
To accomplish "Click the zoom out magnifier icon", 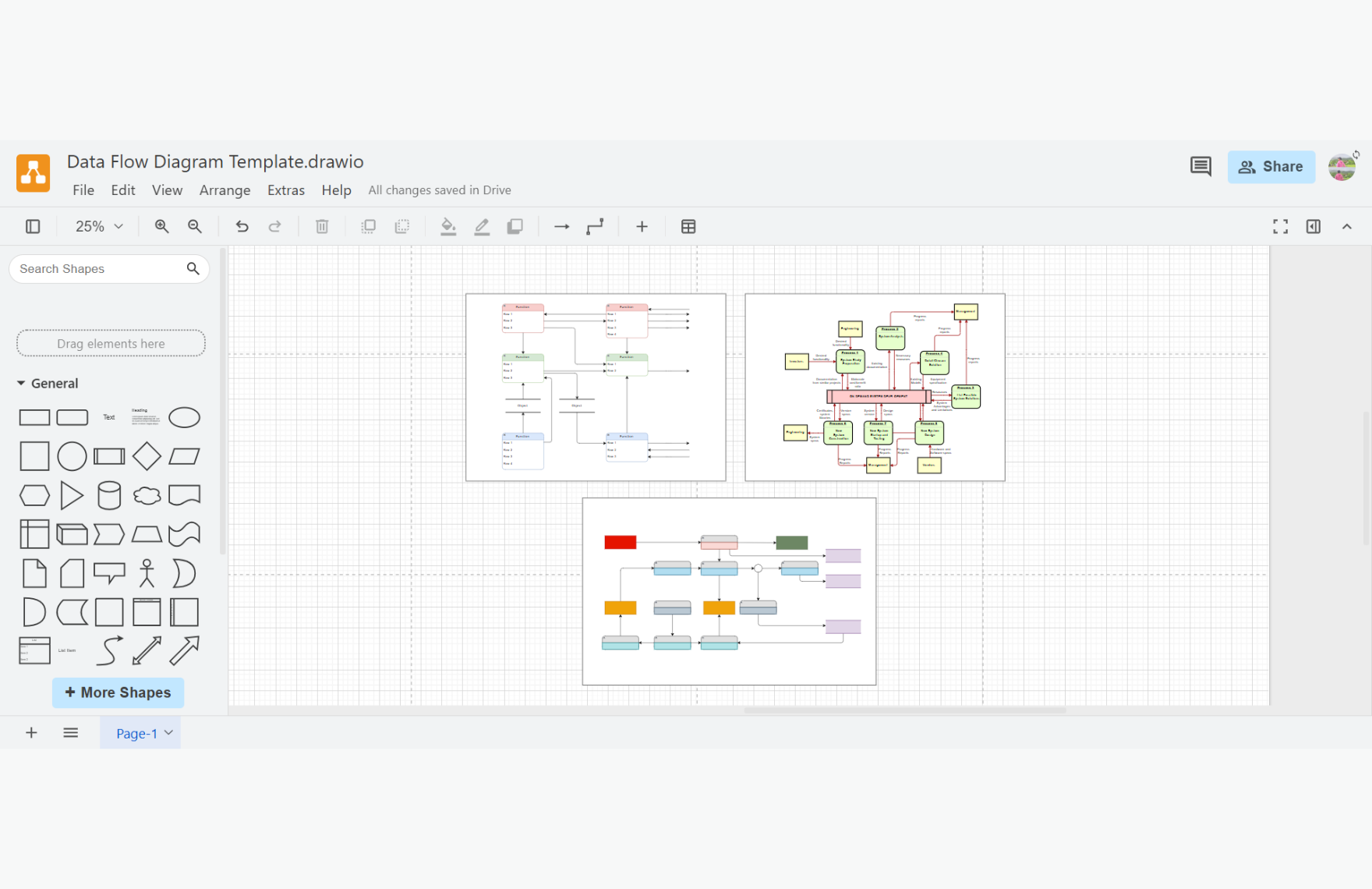I will click(195, 226).
